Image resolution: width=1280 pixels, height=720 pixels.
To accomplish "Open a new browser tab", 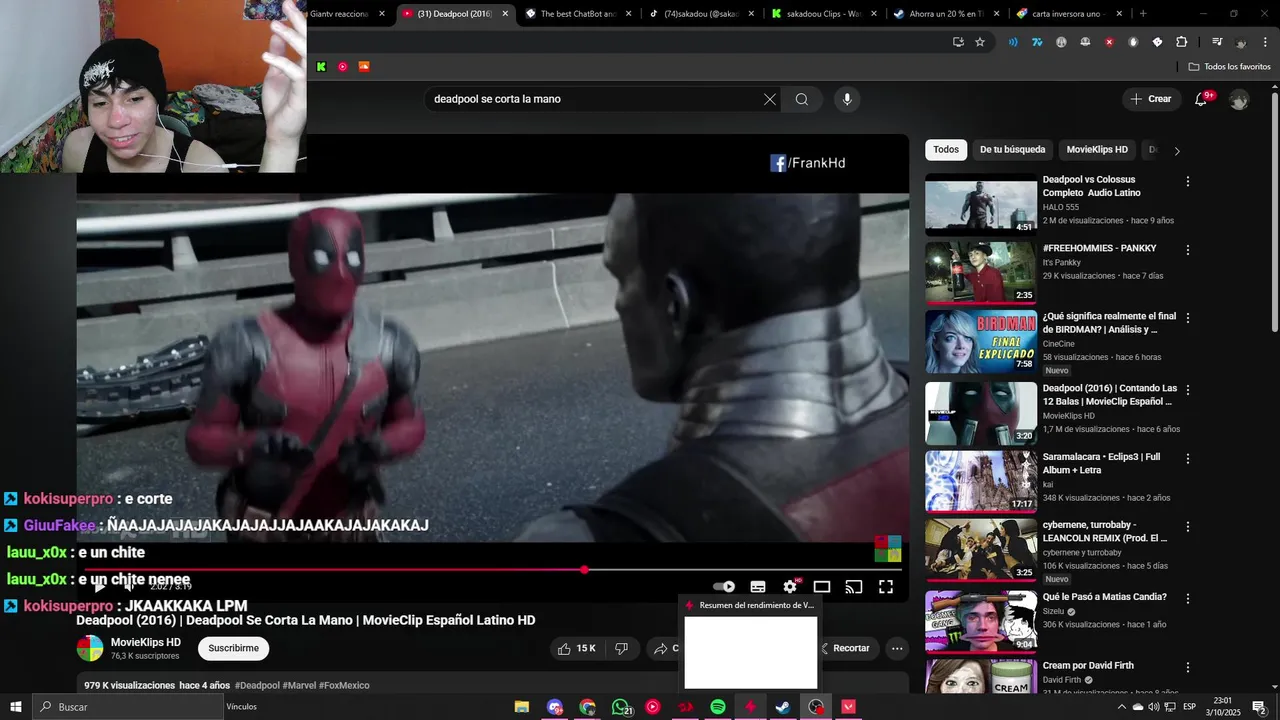I will tap(1143, 14).
